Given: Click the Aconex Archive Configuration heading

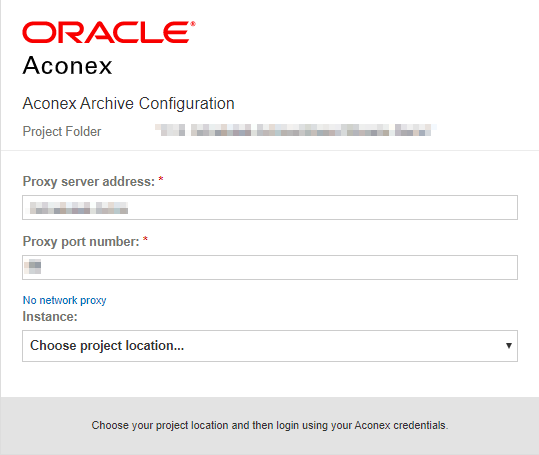Looking at the screenshot, I should pos(129,103).
